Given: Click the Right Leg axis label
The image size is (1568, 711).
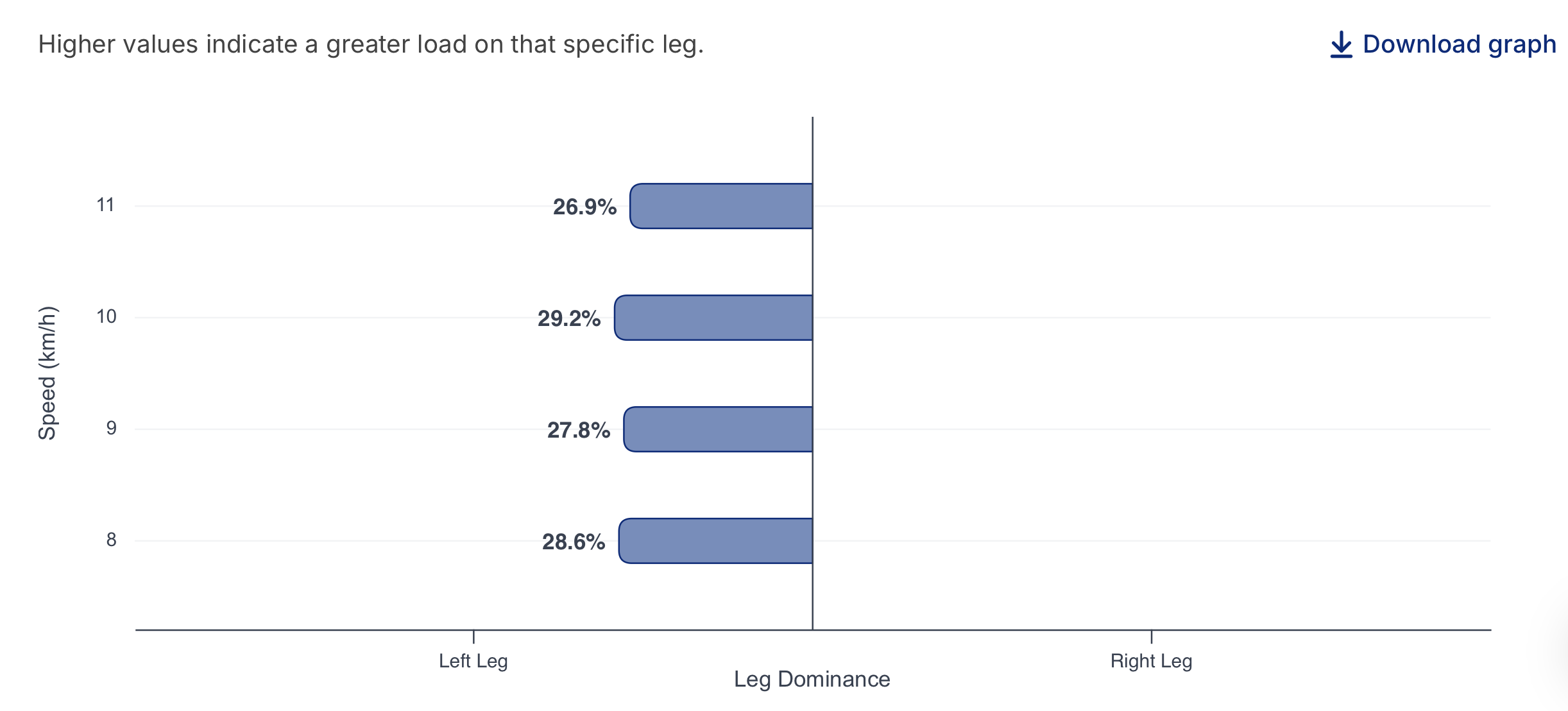Looking at the screenshot, I should coord(1152,661).
